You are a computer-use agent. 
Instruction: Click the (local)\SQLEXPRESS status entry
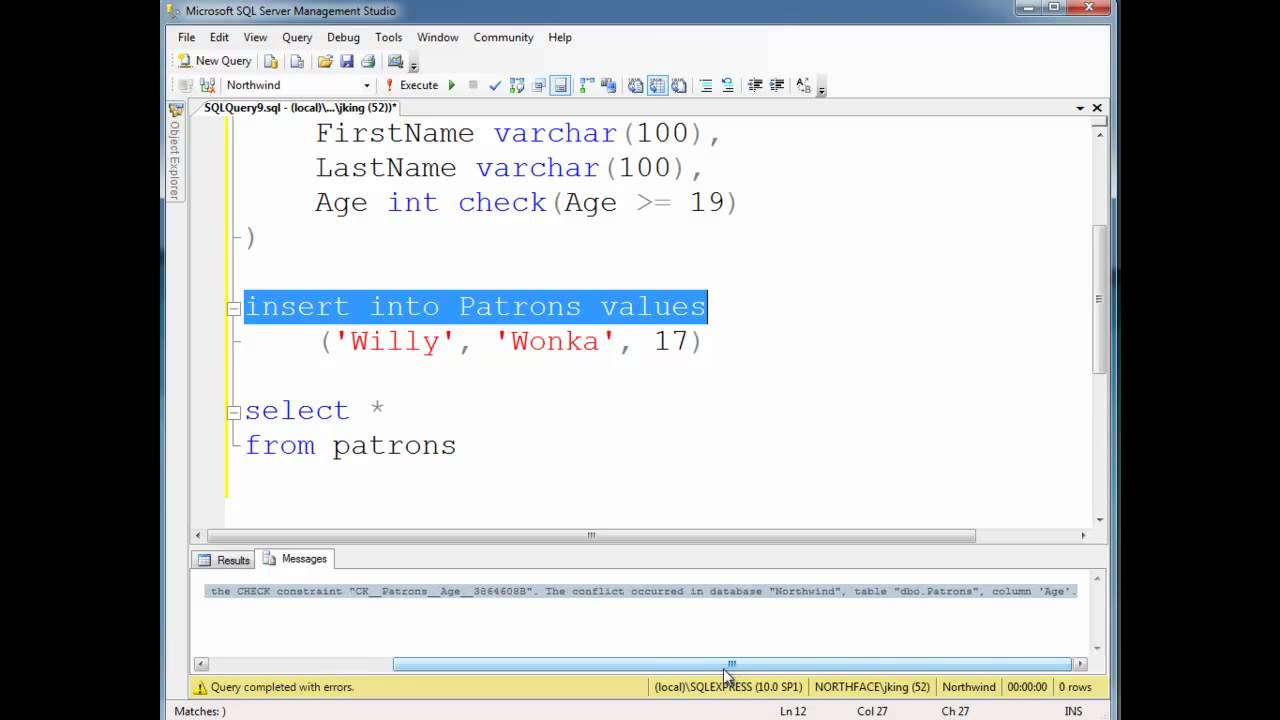[x=728, y=687]
